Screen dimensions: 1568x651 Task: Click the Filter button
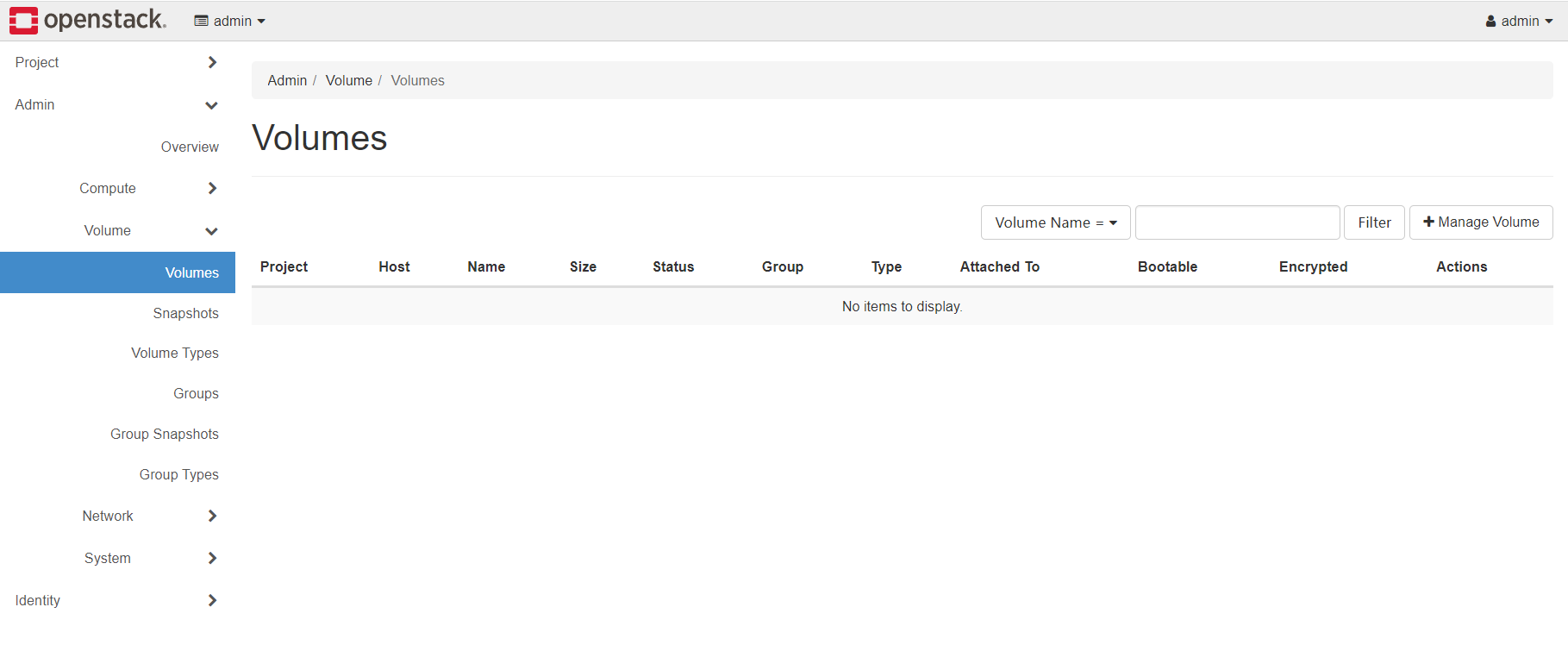[1374, 222]
